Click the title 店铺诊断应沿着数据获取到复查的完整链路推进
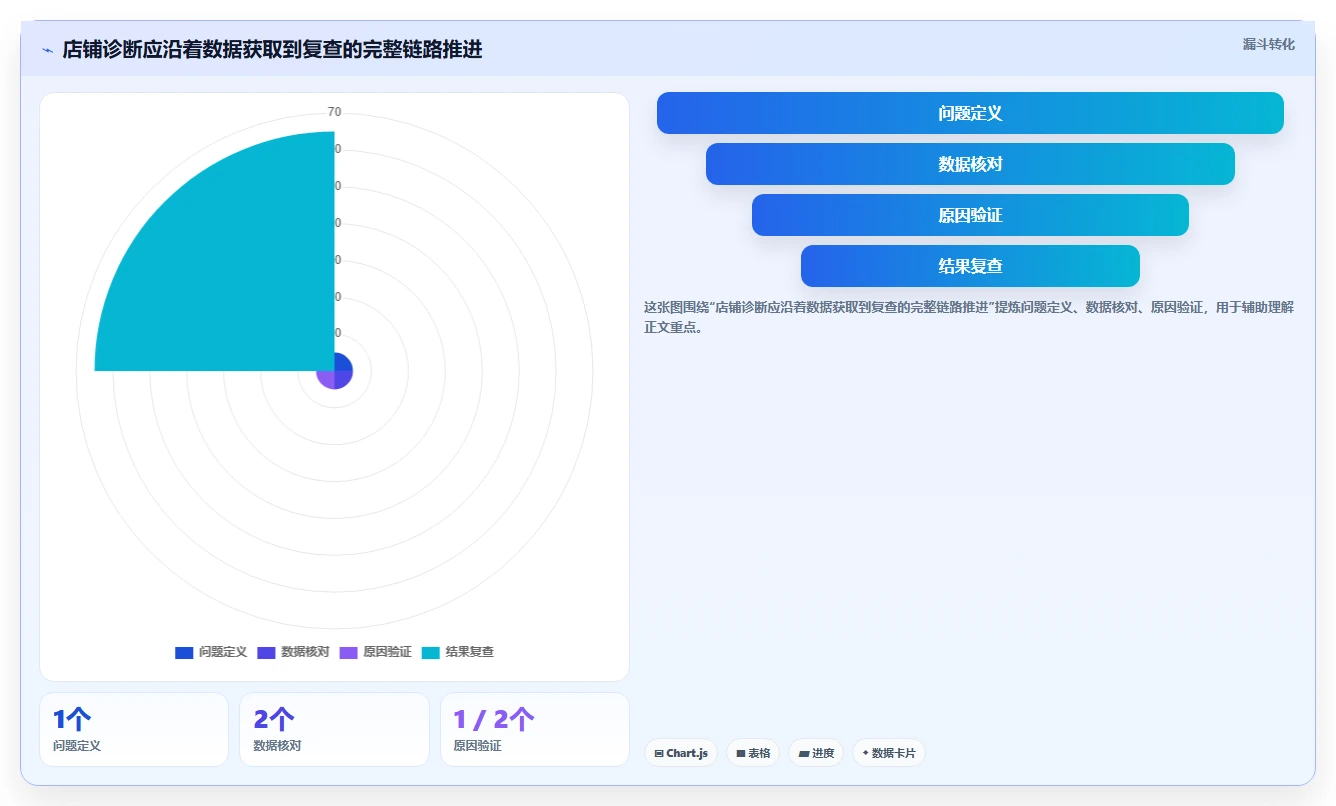 (x=272, y=50)
